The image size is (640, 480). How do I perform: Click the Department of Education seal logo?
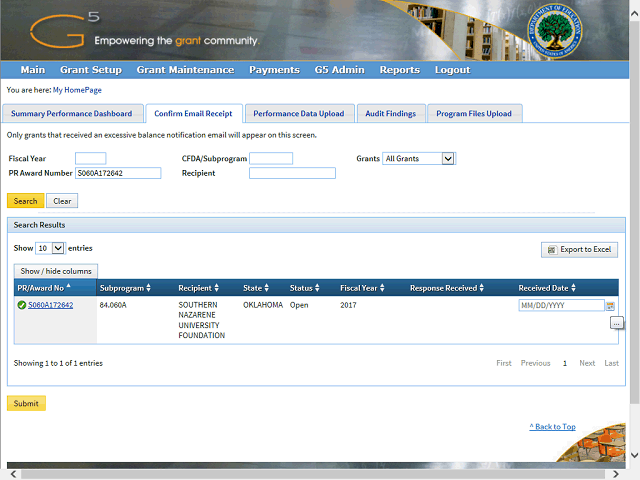pos(555,31)
